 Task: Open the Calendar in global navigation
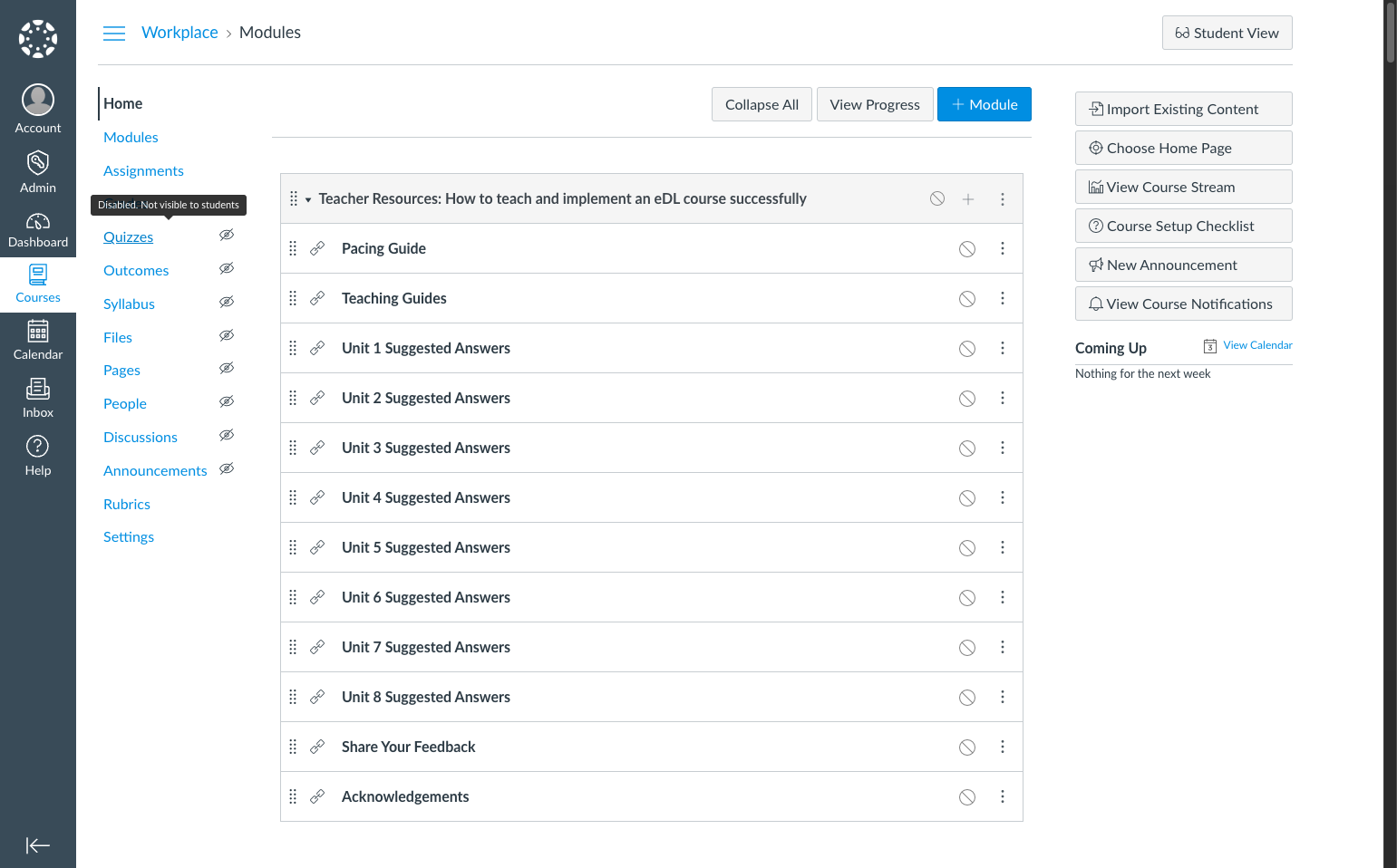[38, 340]
